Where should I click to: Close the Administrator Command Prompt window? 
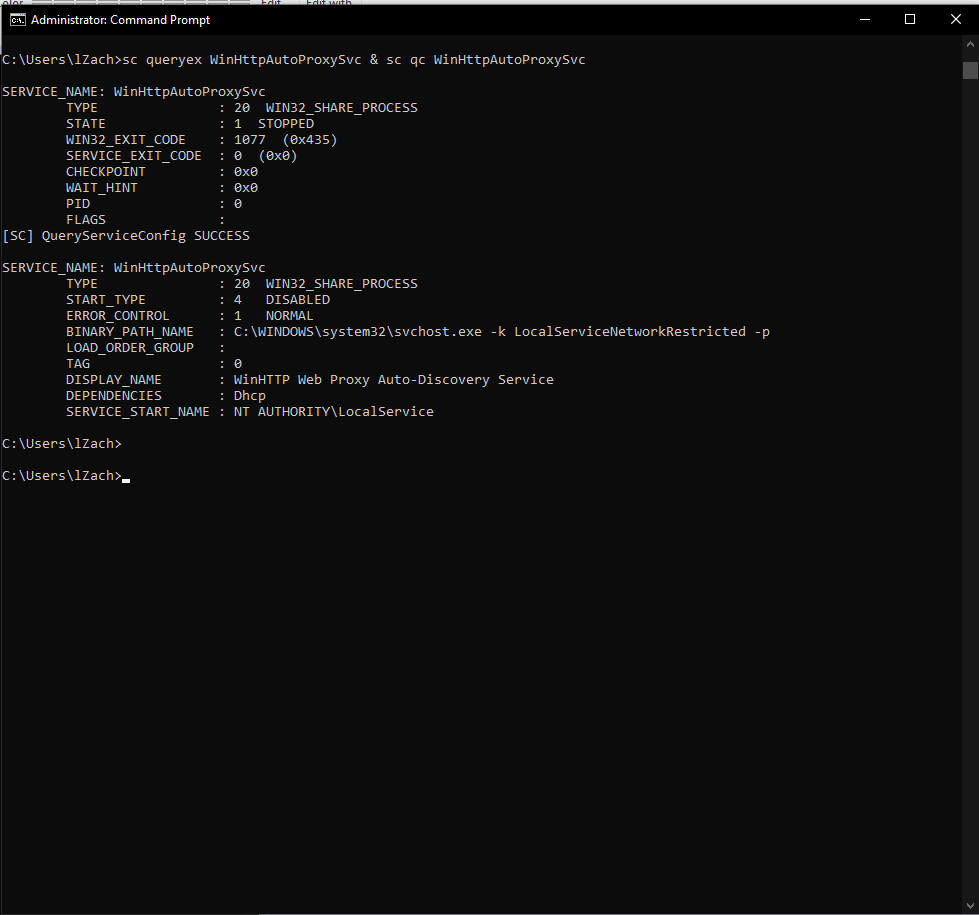(x=955, y=20)
